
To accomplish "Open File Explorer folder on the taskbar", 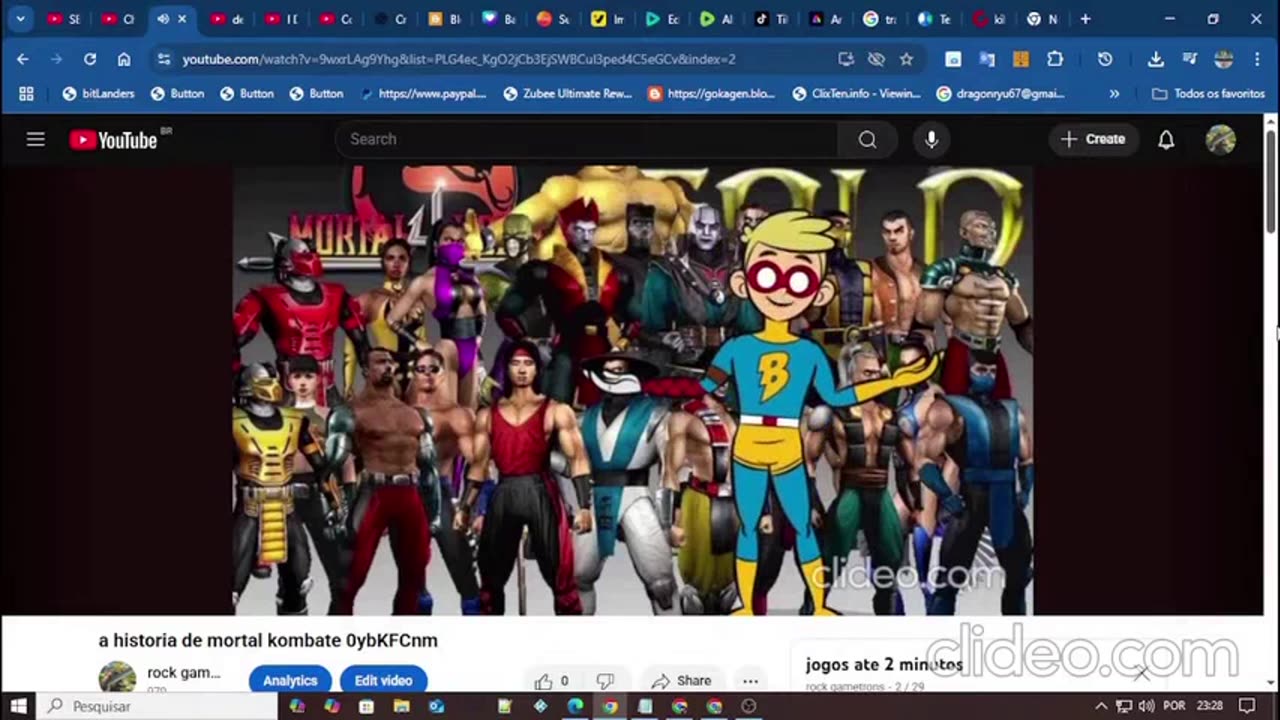I will click(x=401, y=706).
